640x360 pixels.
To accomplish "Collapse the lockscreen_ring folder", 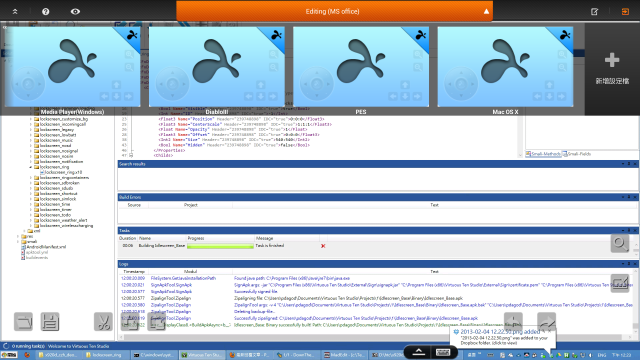I will click(x=31, y=167).
